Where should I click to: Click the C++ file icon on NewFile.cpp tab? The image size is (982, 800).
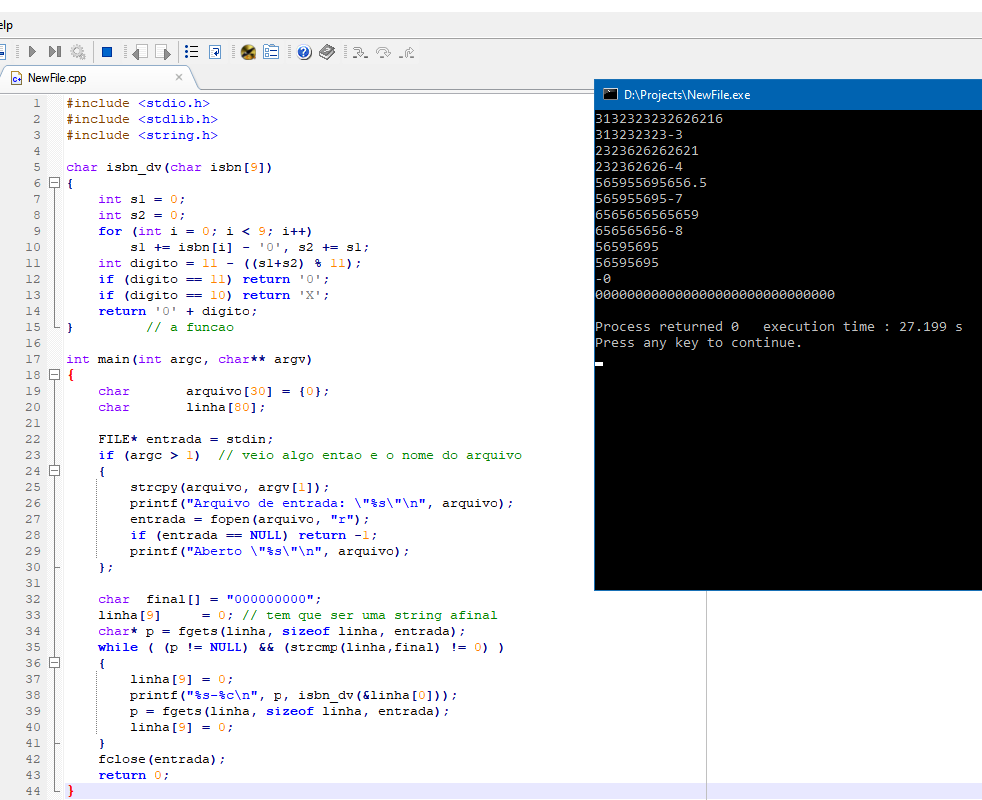coord(17,78)
